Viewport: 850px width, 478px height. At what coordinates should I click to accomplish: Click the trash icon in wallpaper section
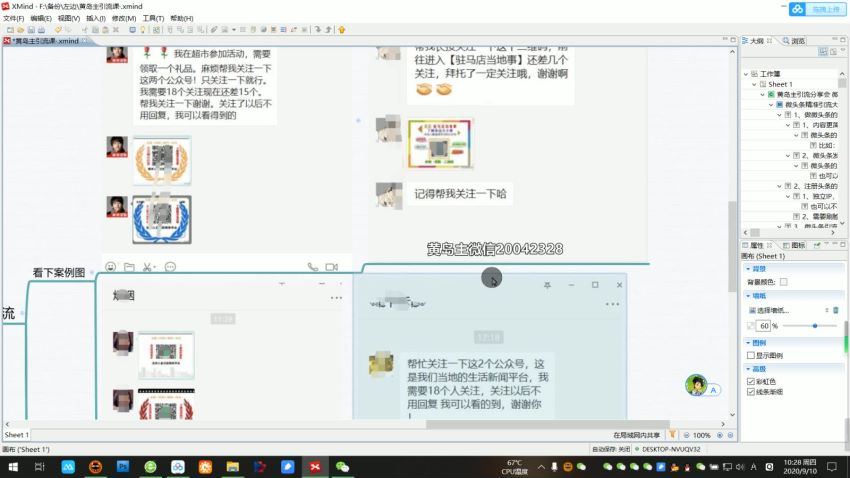pos(835,310)
